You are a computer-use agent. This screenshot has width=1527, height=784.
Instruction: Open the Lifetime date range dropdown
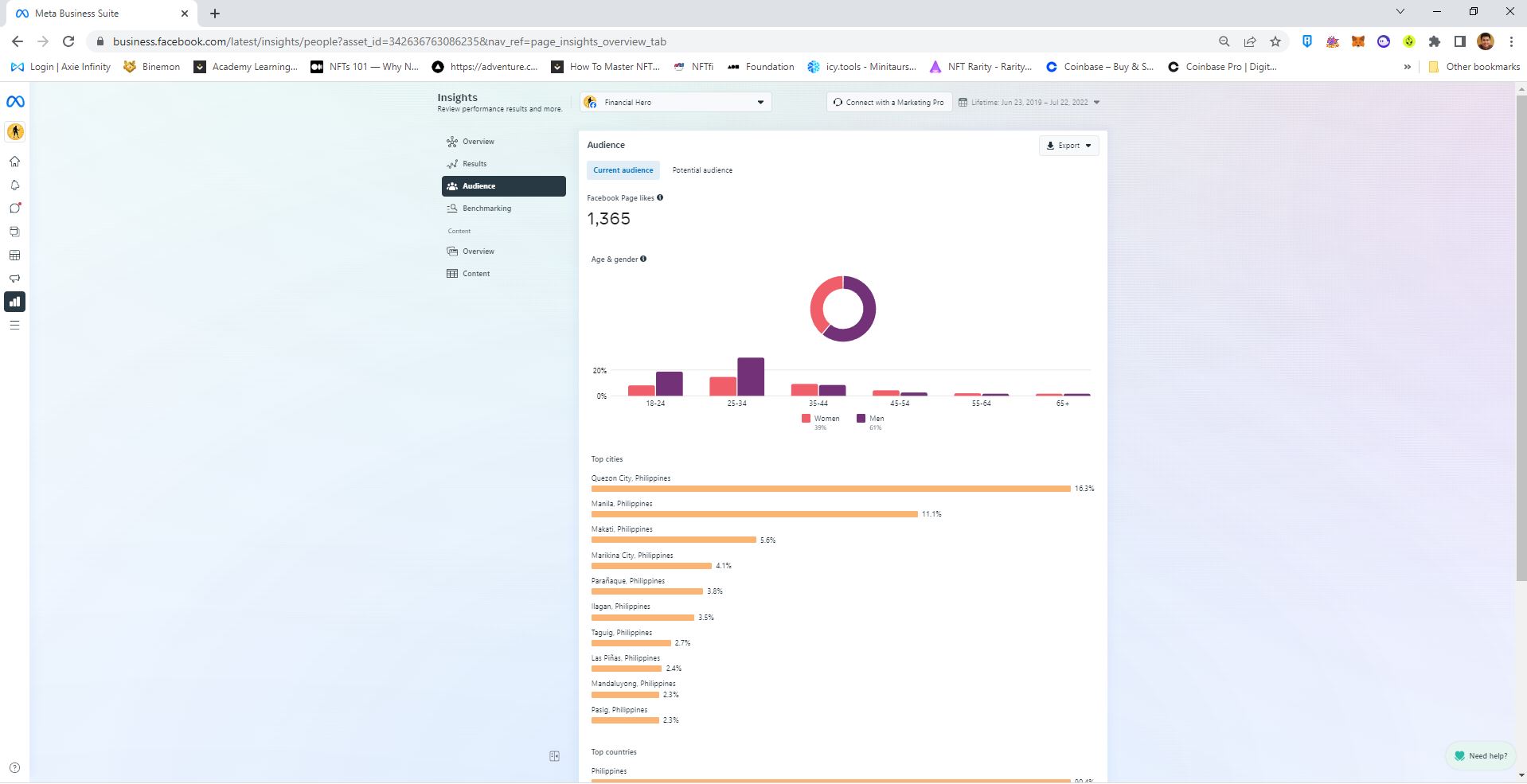[1029, 102]
